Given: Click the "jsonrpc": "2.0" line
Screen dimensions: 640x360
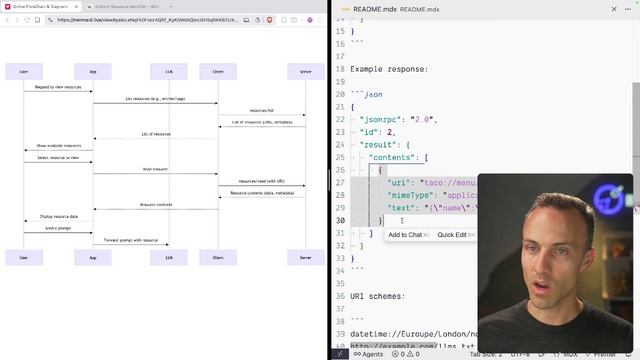Looking at the screenshot, I should 398,120.
